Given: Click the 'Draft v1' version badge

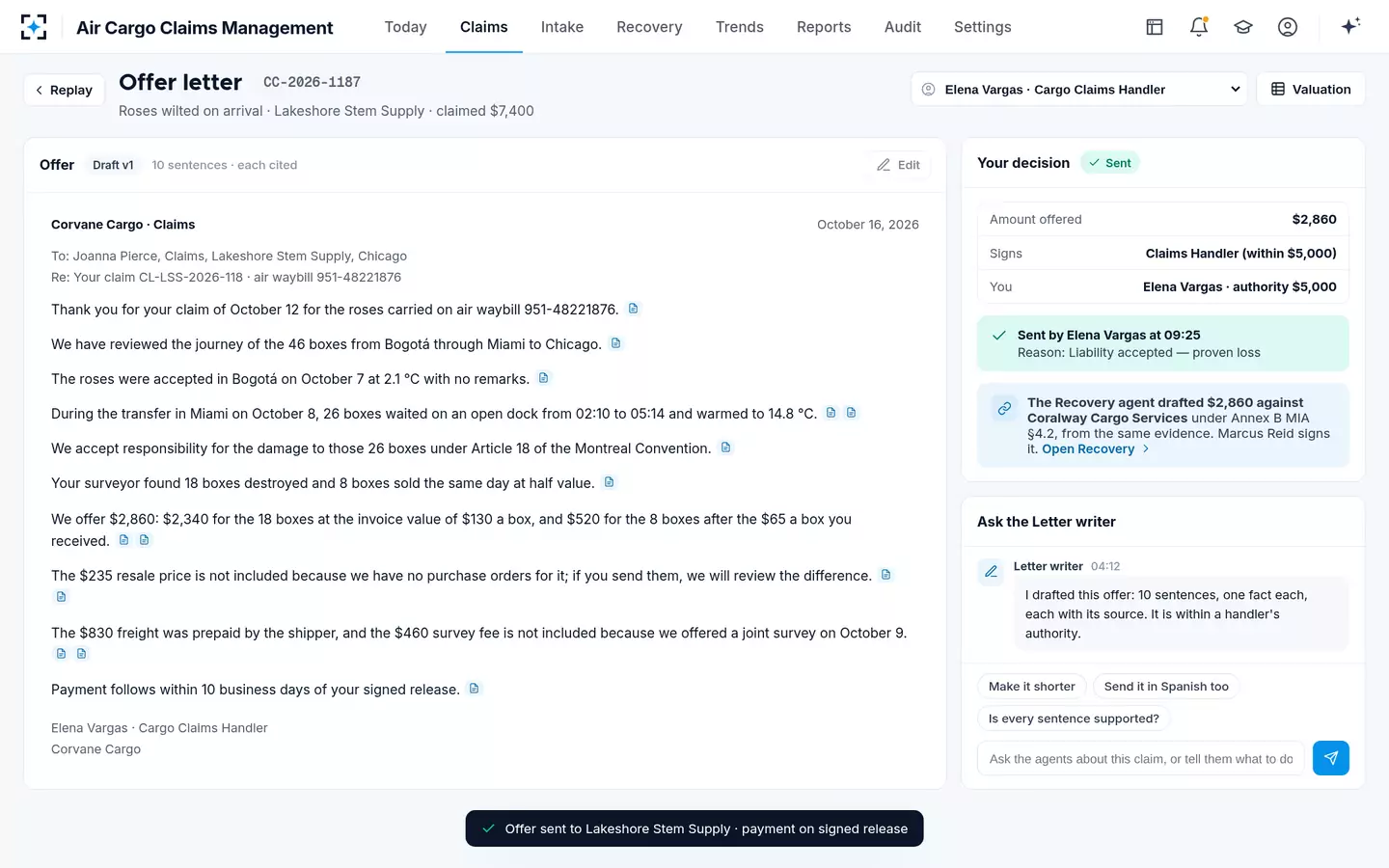Looking at the screenshot, I should [113, 165].
